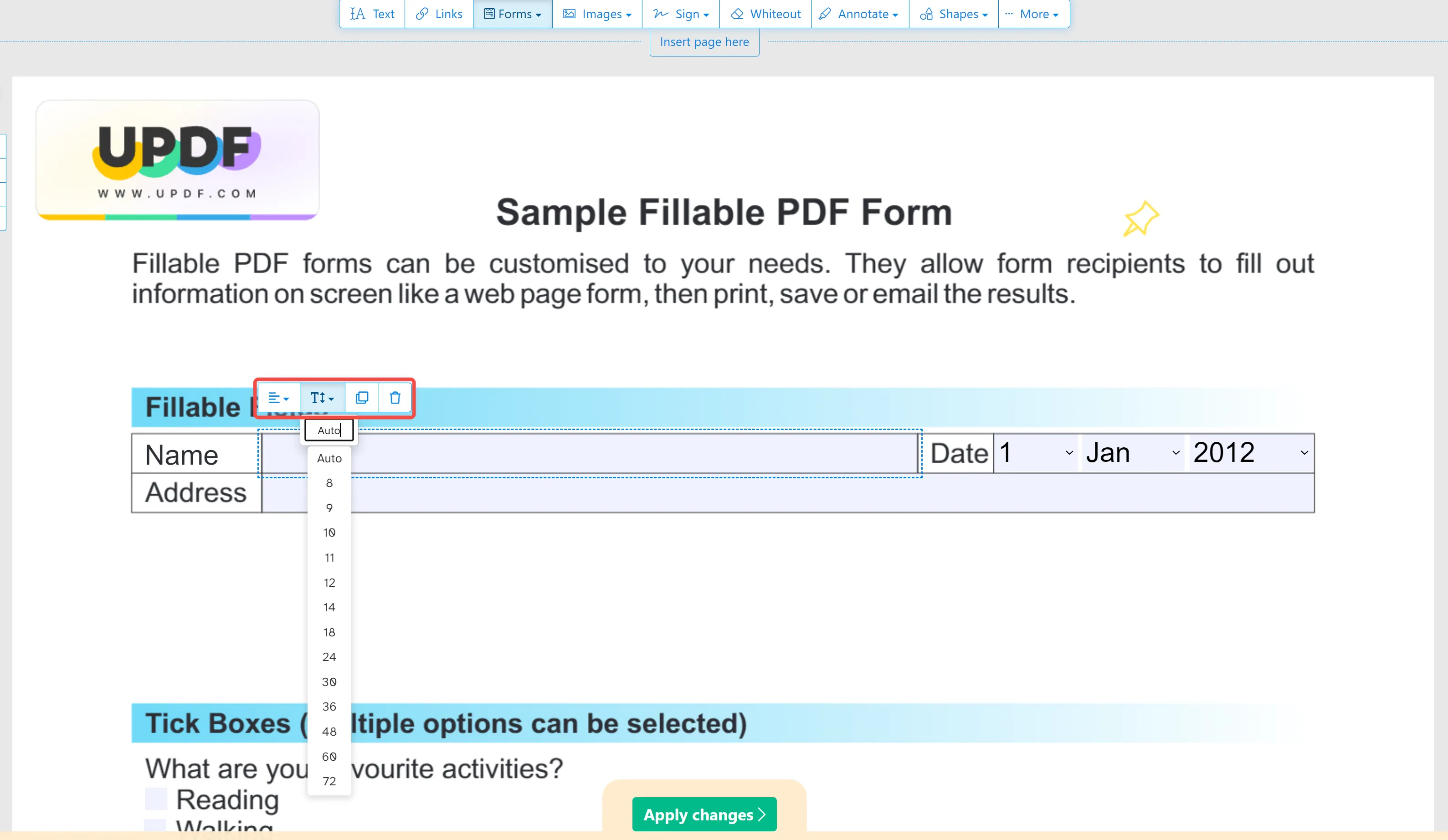The width and height of the screenshot is (1448, 840).
Task: Click the Reading checkbox
Action: click(x=157, y=798)
